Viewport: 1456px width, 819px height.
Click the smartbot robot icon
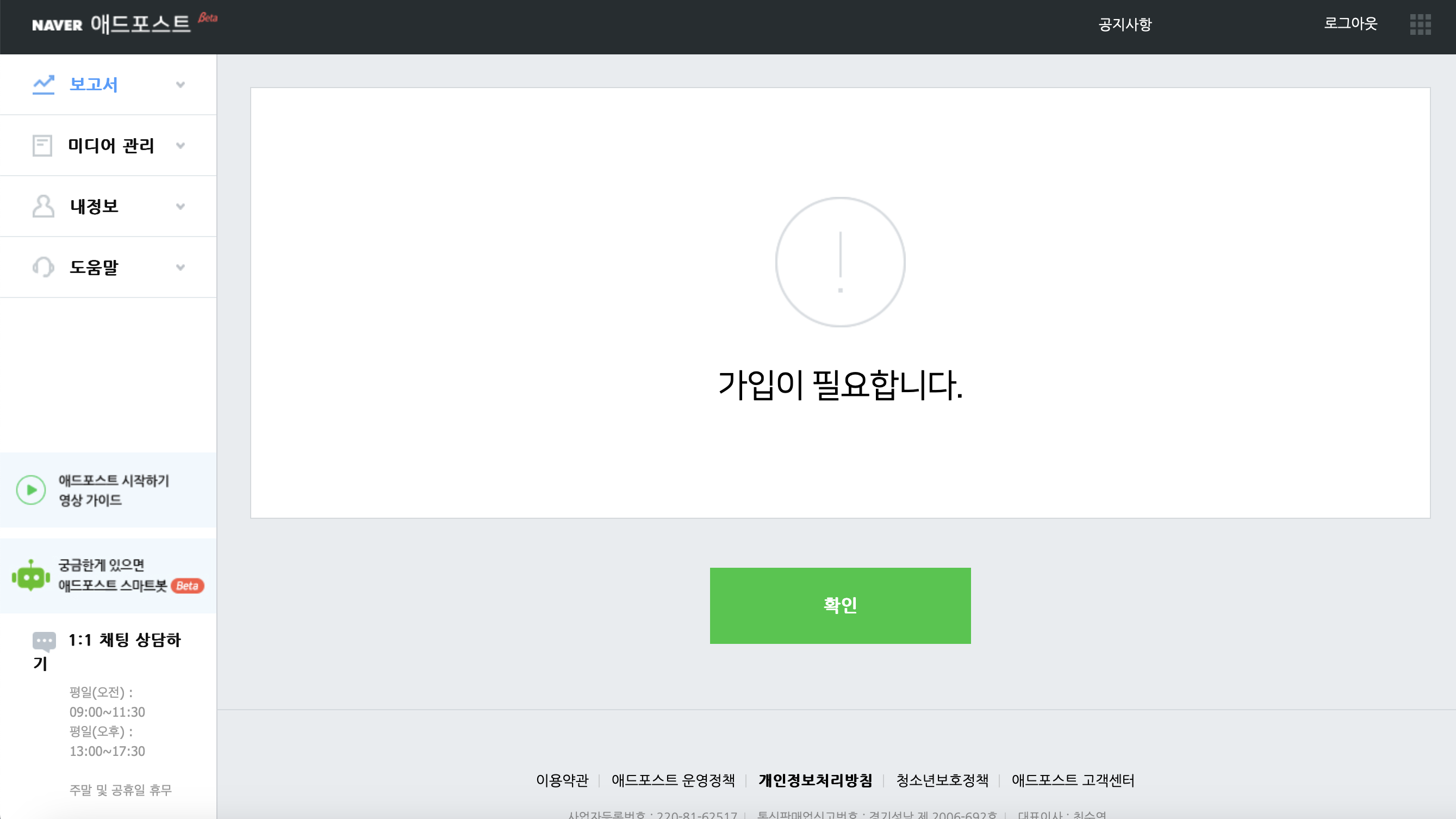tap(31, 576)
